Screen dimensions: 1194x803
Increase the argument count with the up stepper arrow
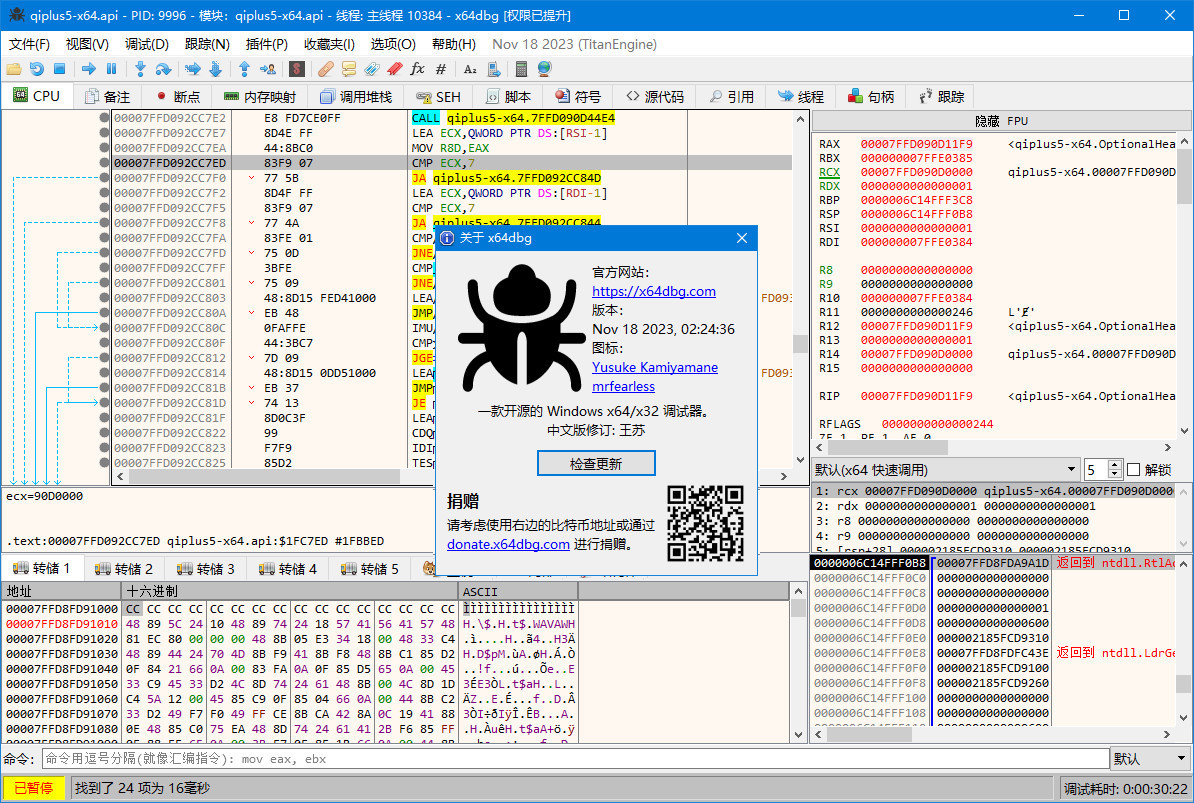[x=1115, y=464]
